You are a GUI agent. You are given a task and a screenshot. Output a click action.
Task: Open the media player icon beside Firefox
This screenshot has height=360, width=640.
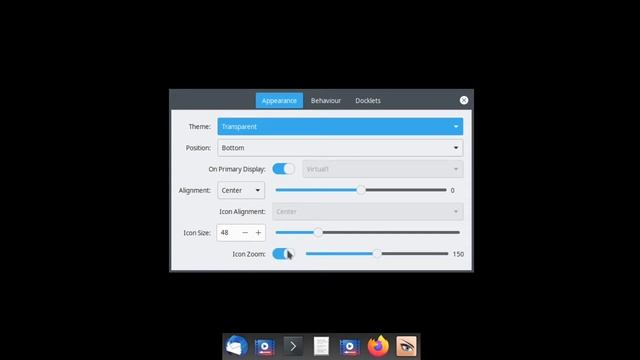point(350,347)
